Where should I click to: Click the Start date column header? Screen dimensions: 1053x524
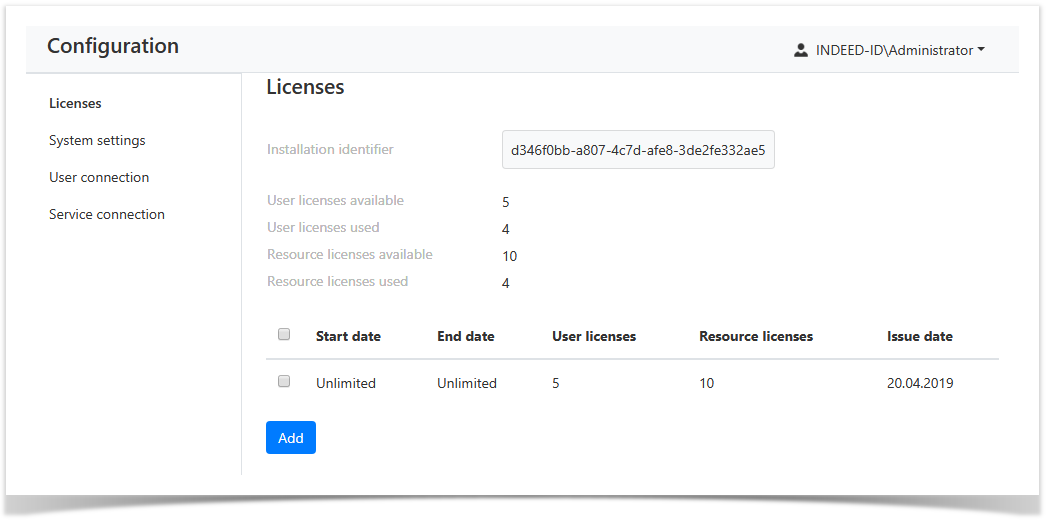pos(348,336)
